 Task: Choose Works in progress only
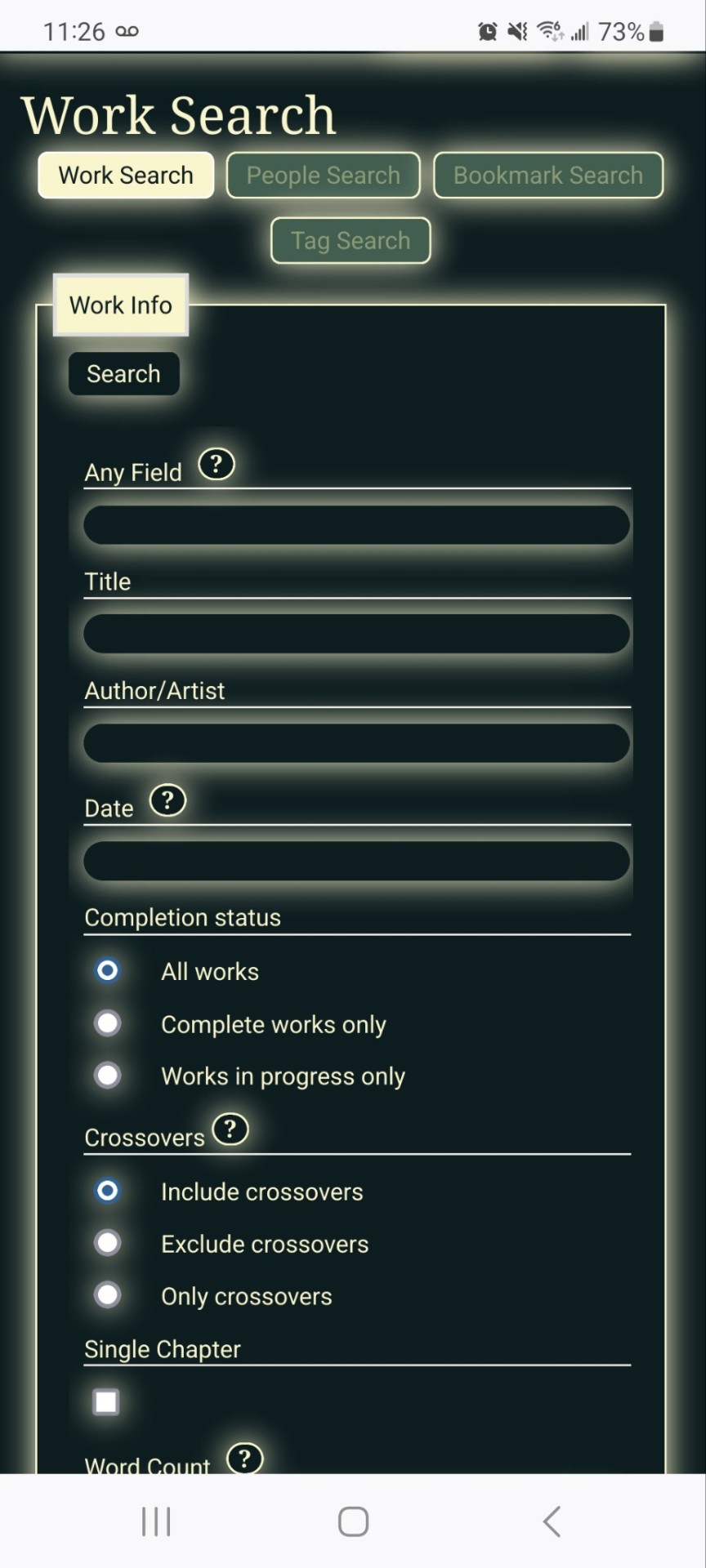tap(108, 1076)
